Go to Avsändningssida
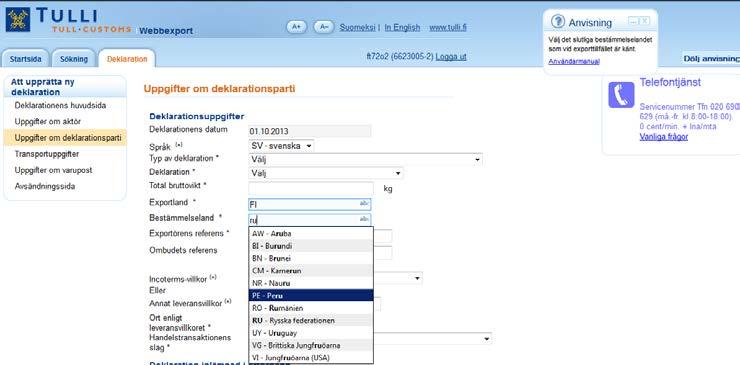Image resolution: width=740 pixels, height=365 pixels. [x=45, y=186]
